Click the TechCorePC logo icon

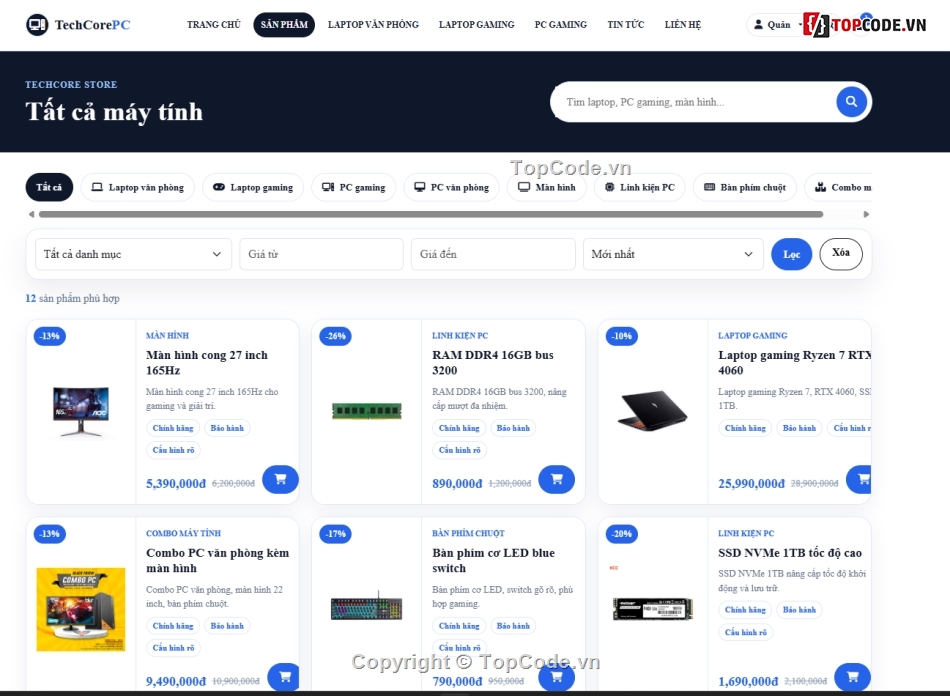[37, 25]
